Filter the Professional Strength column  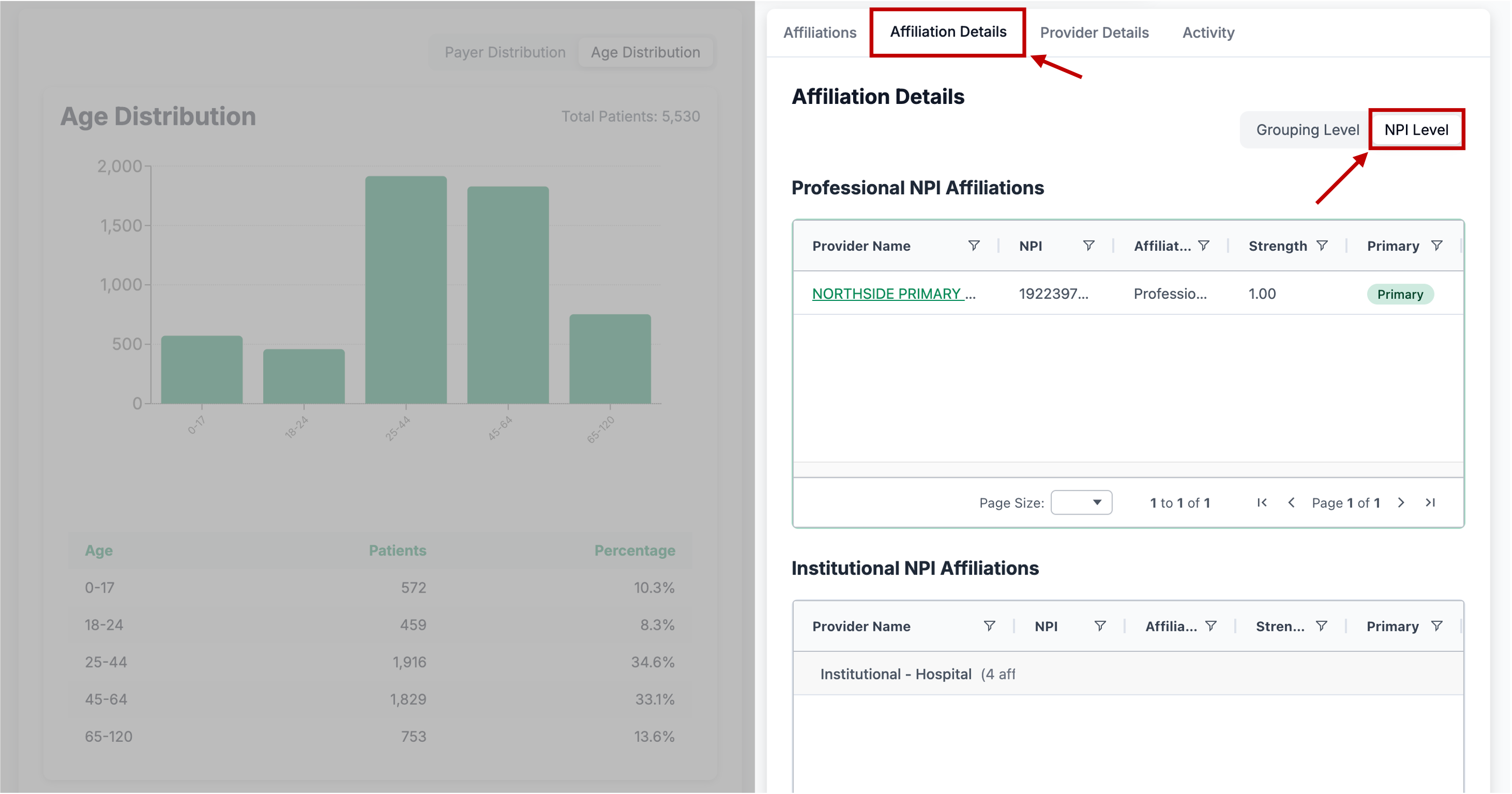1322,245
